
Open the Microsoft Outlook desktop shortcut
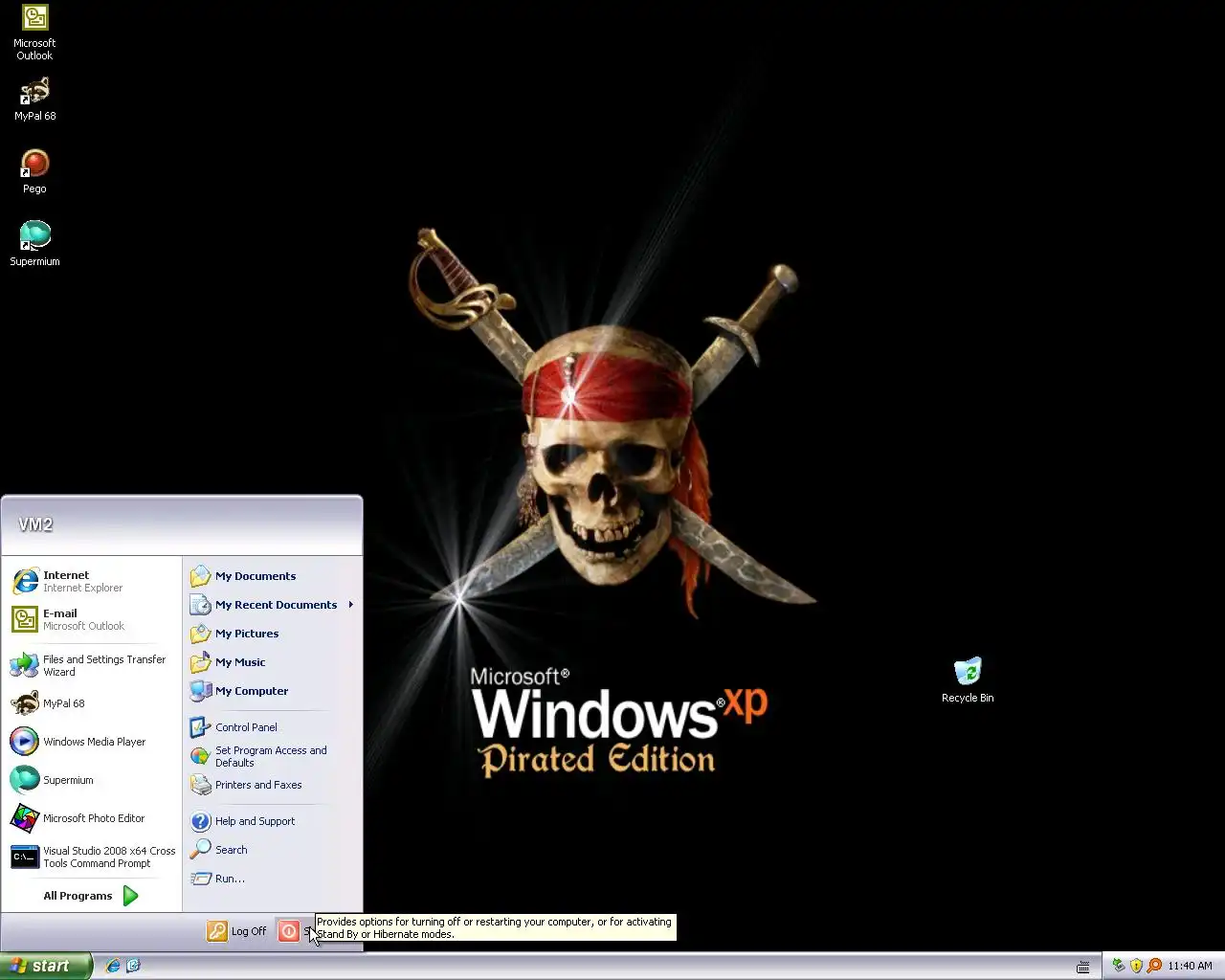[34, 33]
